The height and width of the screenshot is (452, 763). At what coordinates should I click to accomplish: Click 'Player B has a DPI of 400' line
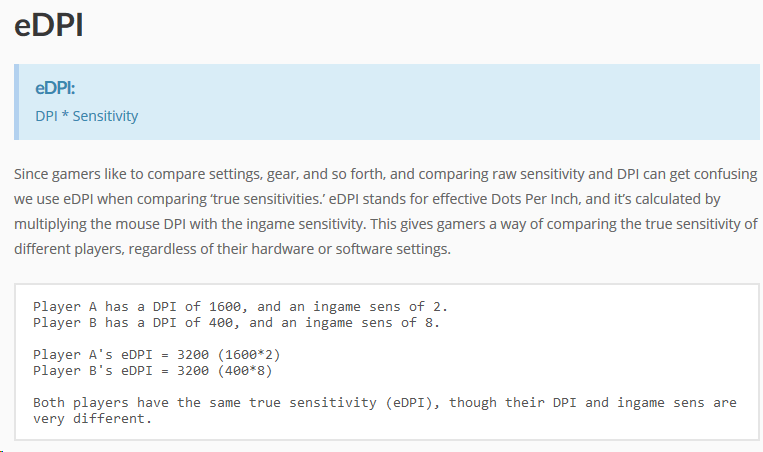pyautogui.click(x=236, y=323)
